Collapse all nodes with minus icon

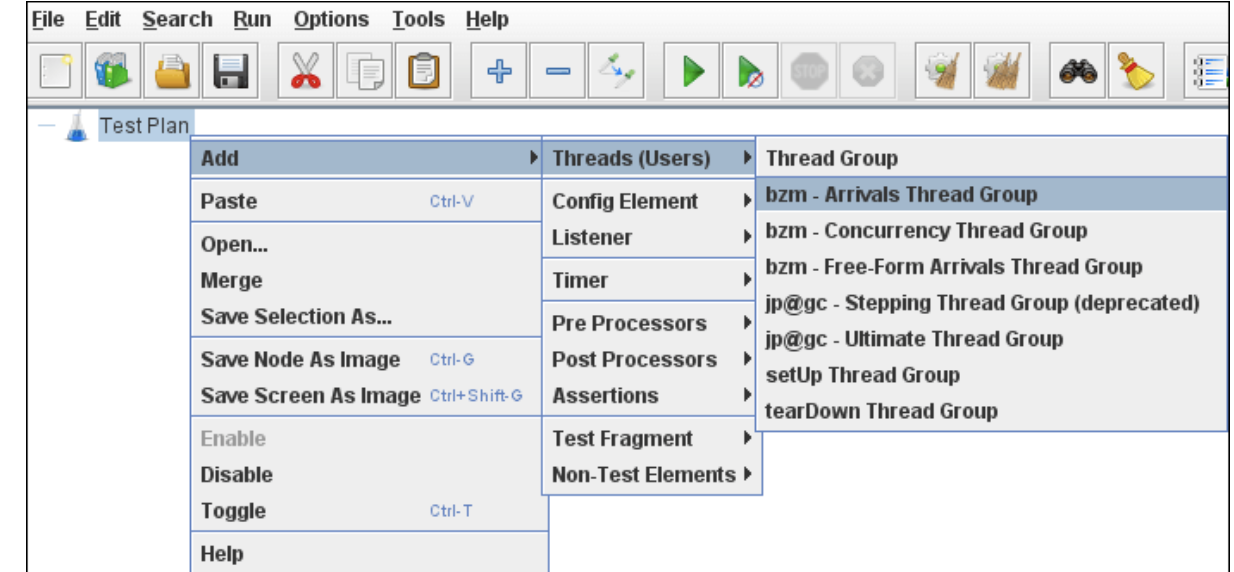(x=557, y=72)
